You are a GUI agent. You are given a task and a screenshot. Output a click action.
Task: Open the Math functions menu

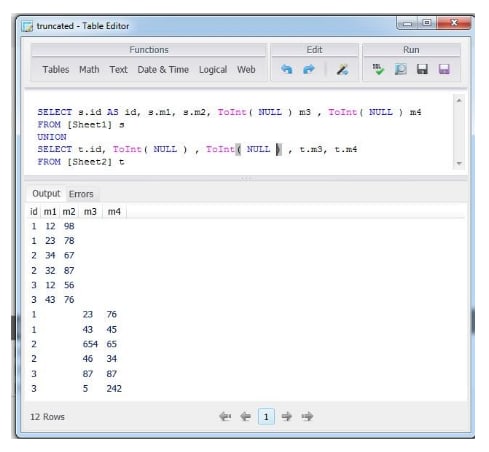89,70
